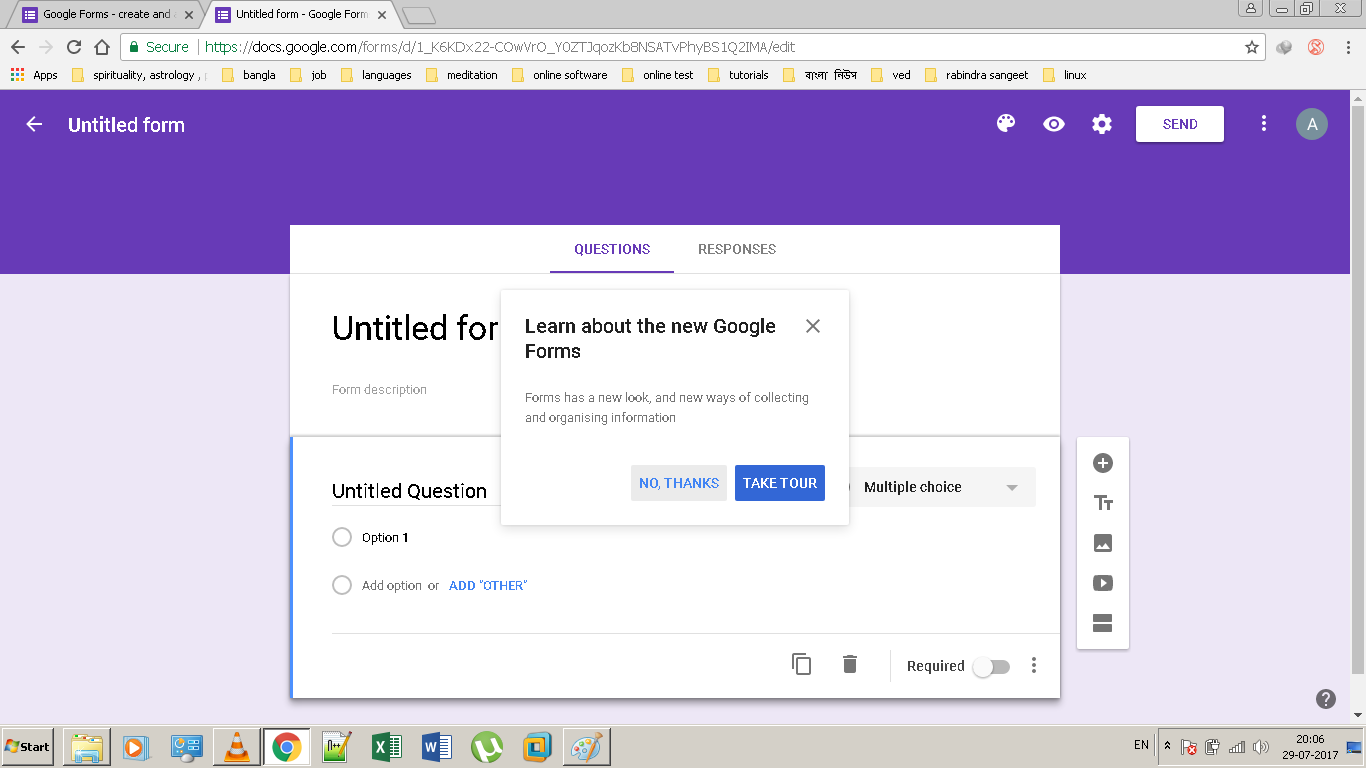Image resolution: width=1366 pixels, height=768 pixels.
Task: Launch Excel from the taskbar
Action: [386, 747]
